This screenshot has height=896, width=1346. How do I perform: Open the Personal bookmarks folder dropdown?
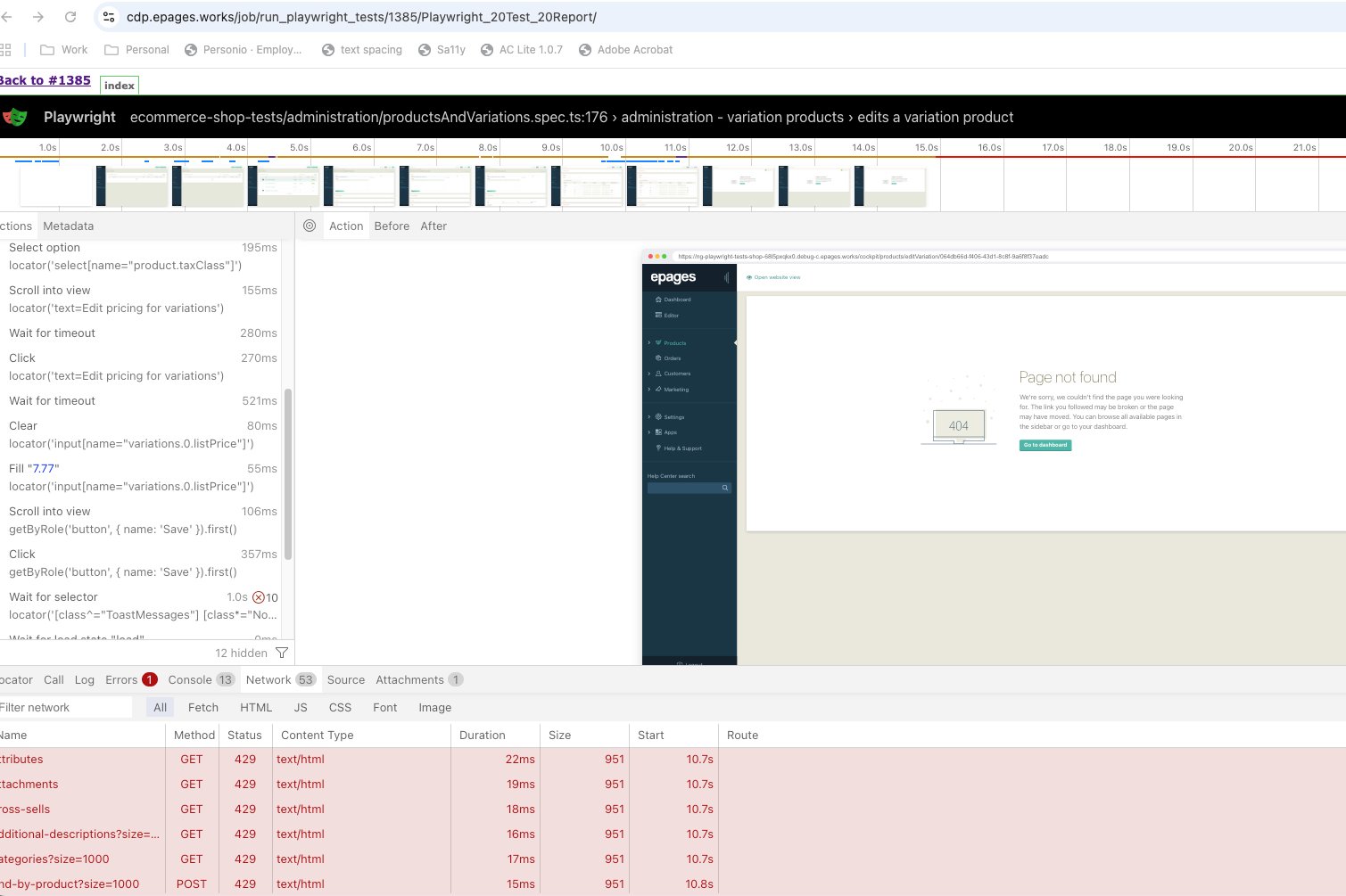pyautogui.click(x=136, y=50)
